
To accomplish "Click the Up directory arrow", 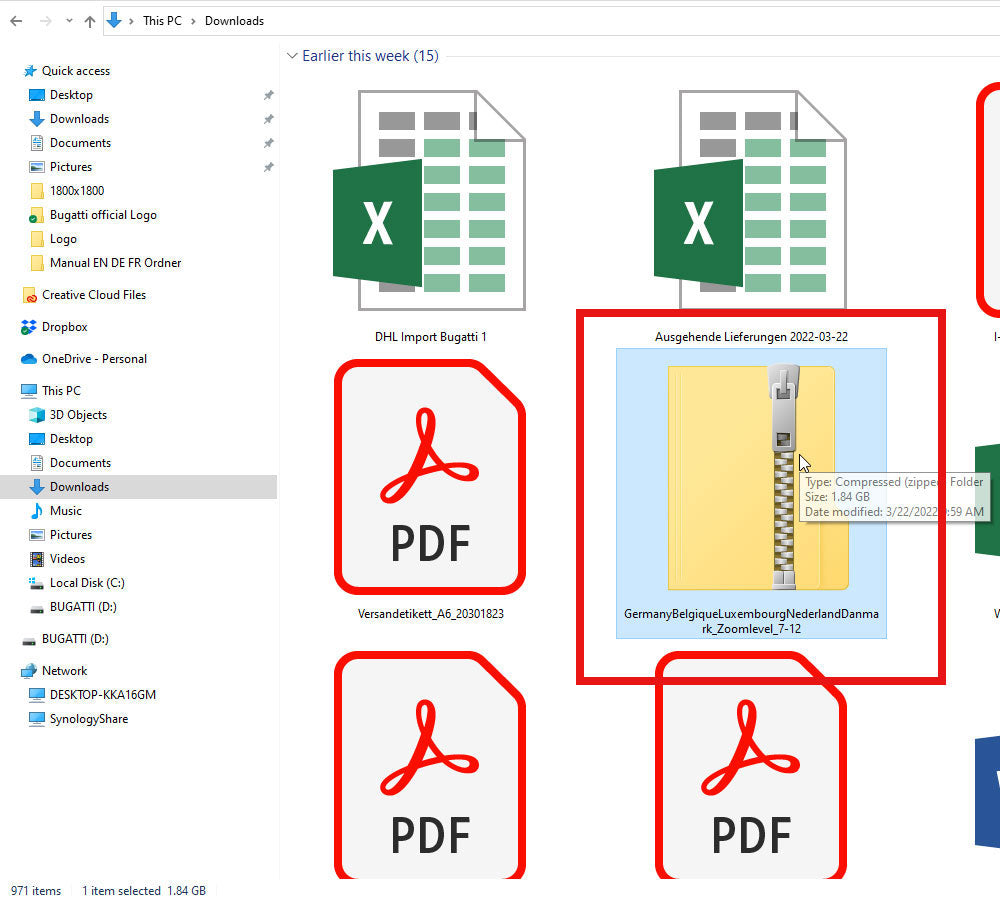I will point(90,21).
